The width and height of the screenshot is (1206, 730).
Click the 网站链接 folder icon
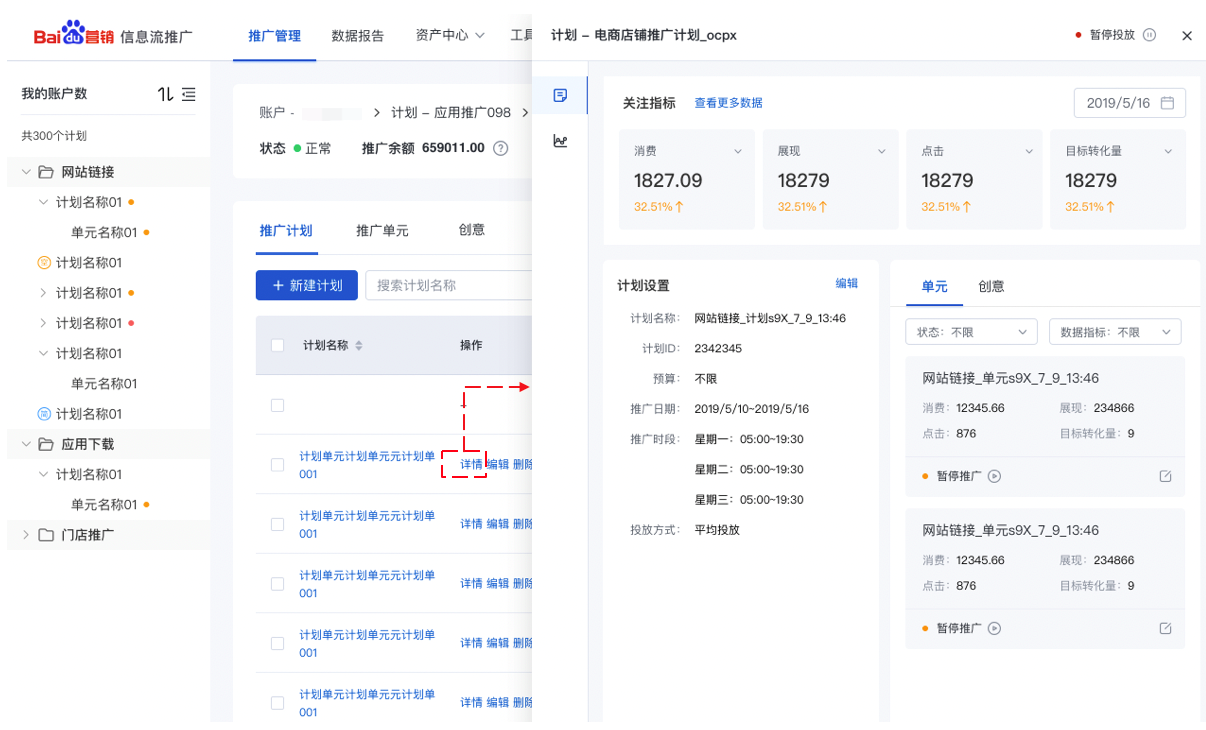46,172
